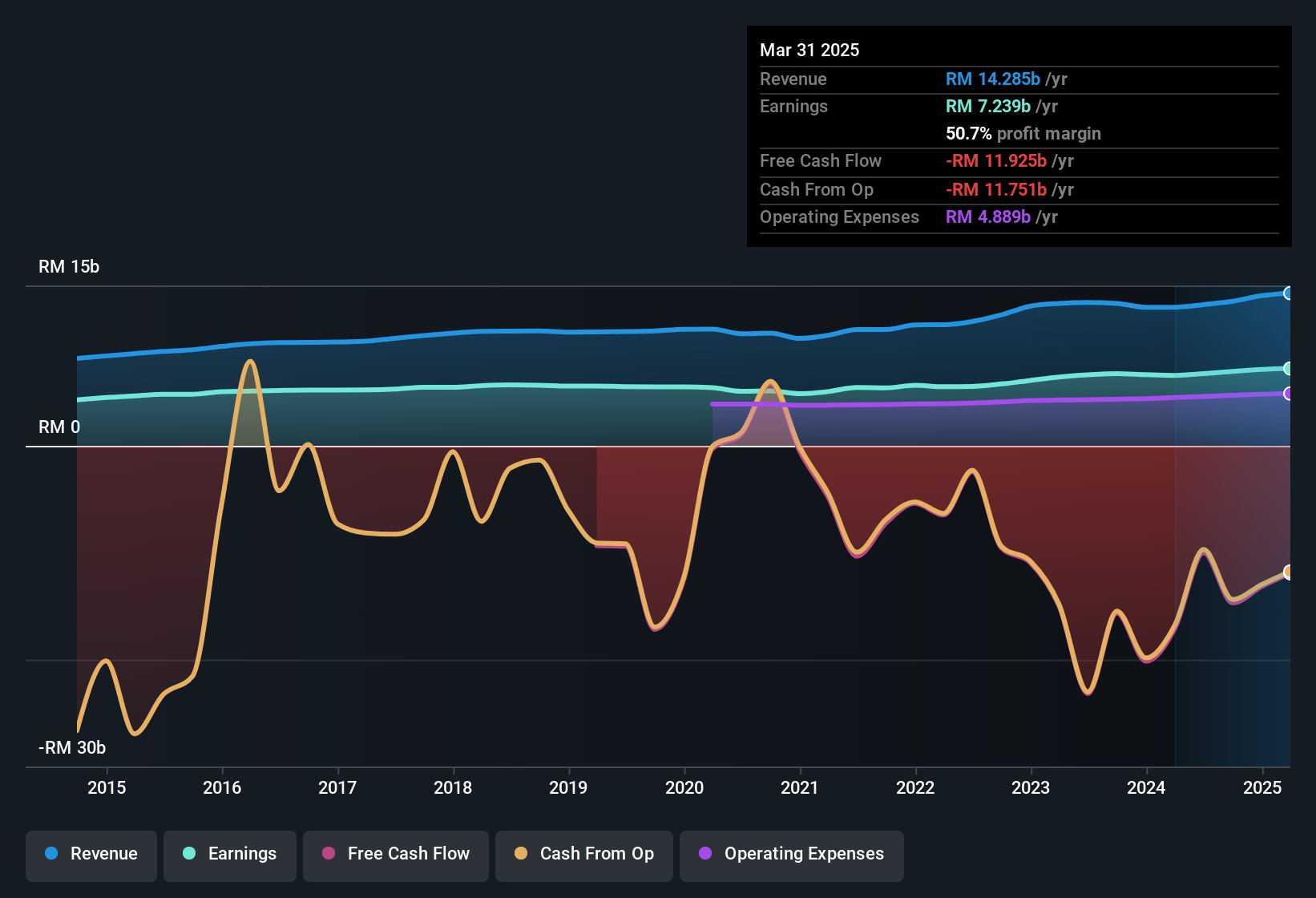
Task: Select the Revenue endpoint marker on the chart
Action: (x=1289, y=293)
